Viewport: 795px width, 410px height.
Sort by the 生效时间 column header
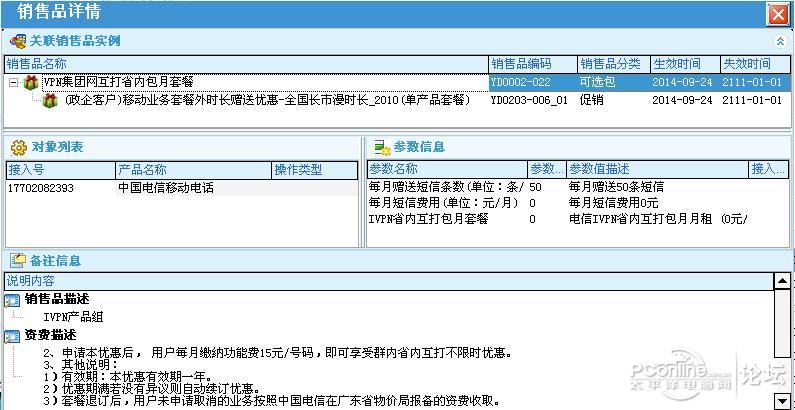point(685,64)
